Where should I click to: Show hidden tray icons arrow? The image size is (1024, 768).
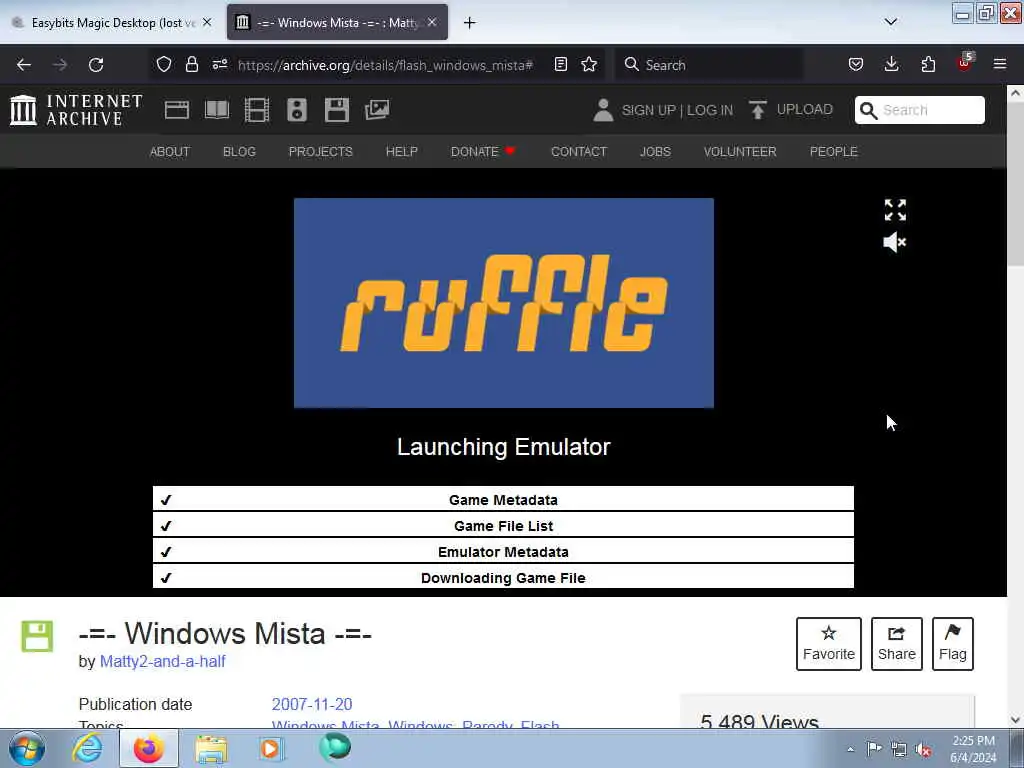[850, 749]
